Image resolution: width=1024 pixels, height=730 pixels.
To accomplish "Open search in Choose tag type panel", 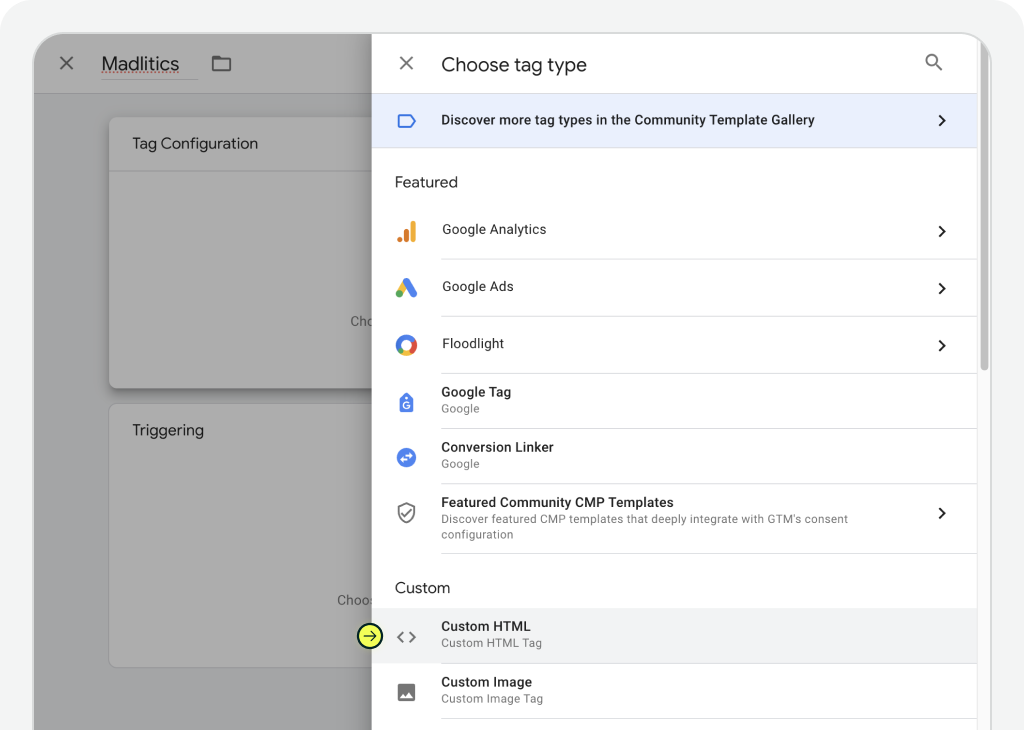I will point(933,63).
